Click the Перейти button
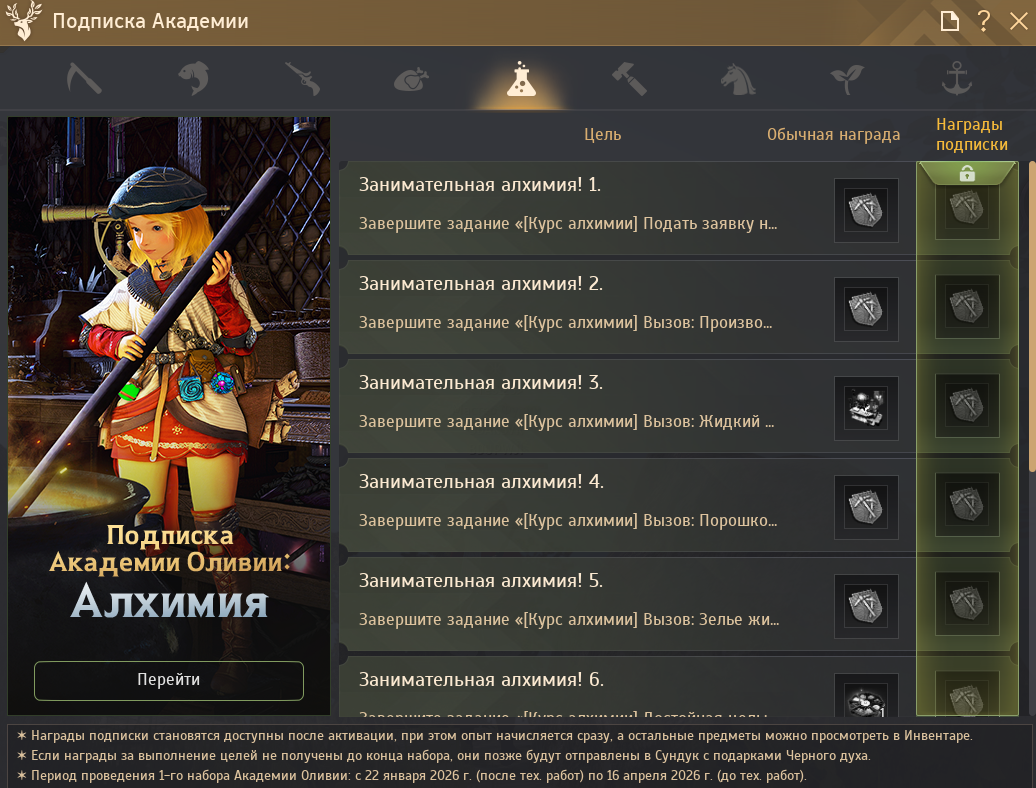Viewport: 1036px width, 788px height. pyautogui.click(x=168, y=680)
